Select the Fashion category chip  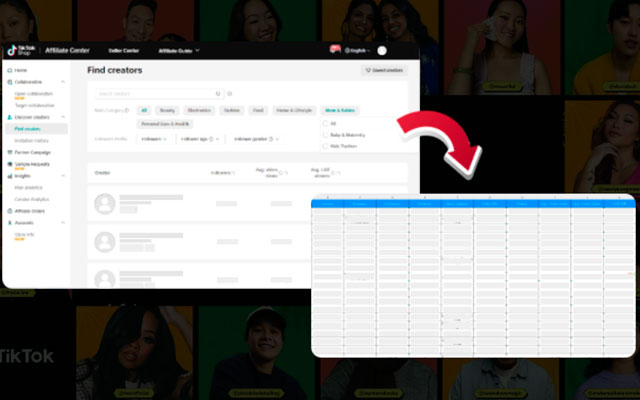coord(232,111)
